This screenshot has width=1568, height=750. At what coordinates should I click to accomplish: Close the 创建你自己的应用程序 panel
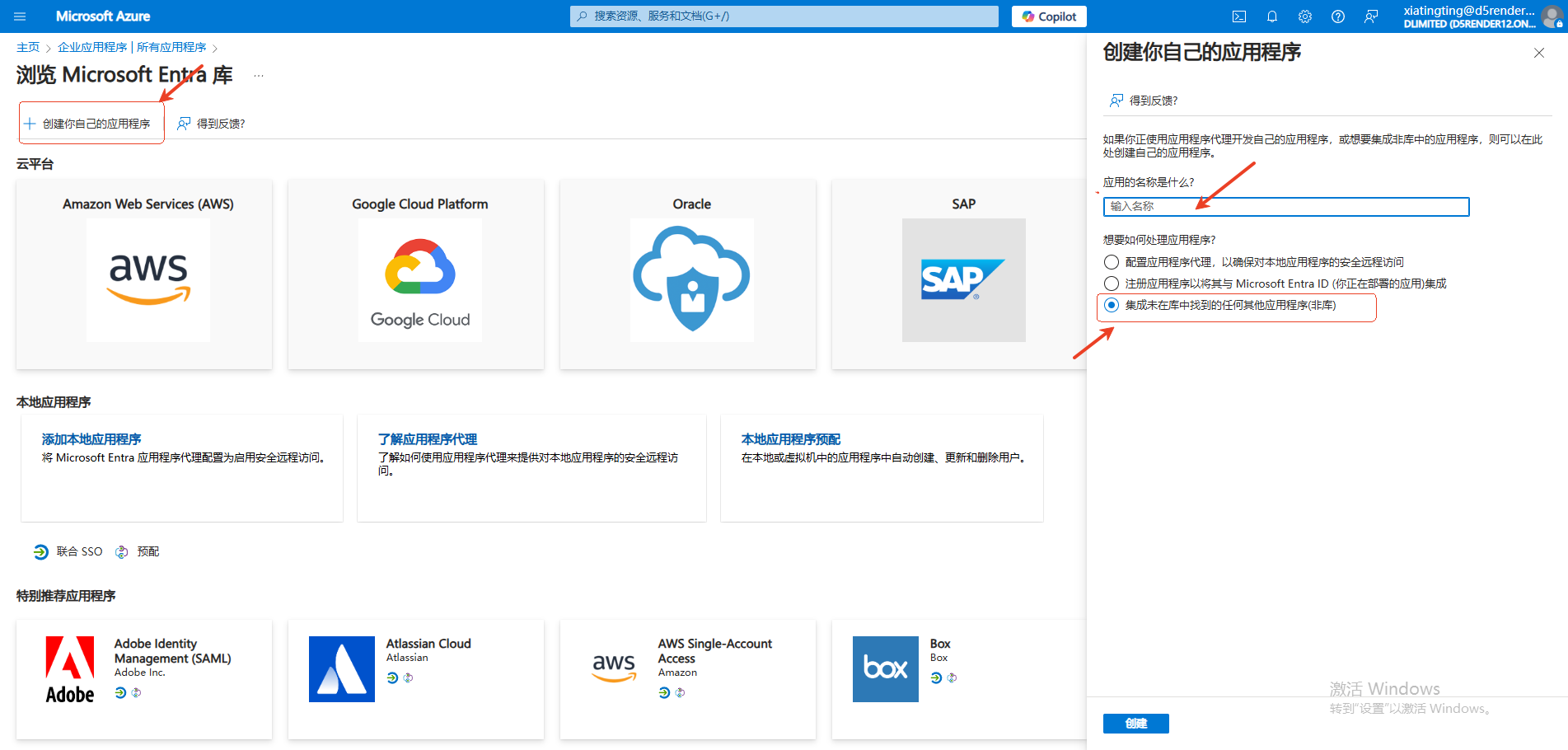[x=1539, y=53]
